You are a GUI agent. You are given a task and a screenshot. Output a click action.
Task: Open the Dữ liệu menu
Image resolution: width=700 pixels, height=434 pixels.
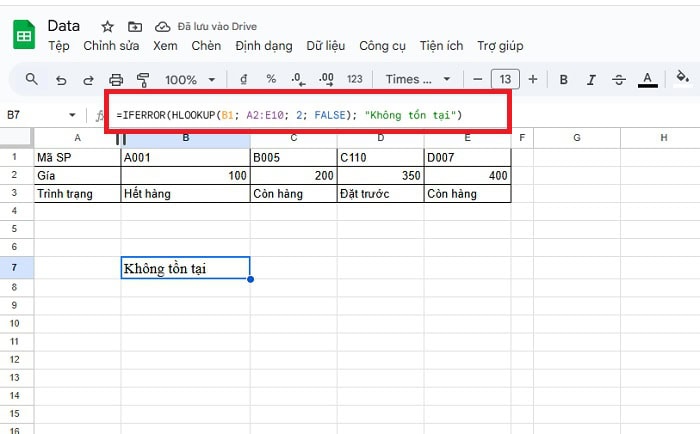(325, 46)
